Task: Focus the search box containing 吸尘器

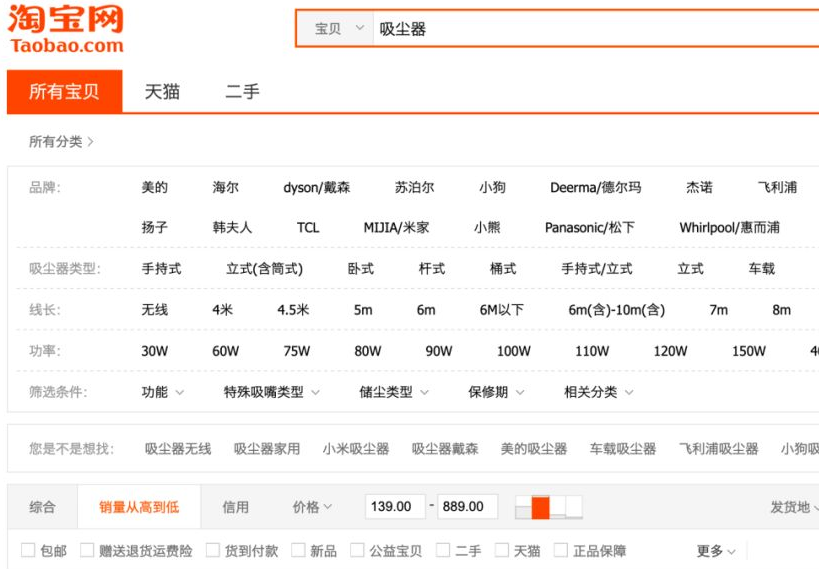Action: pyautogui.click(x=595, y=28)
